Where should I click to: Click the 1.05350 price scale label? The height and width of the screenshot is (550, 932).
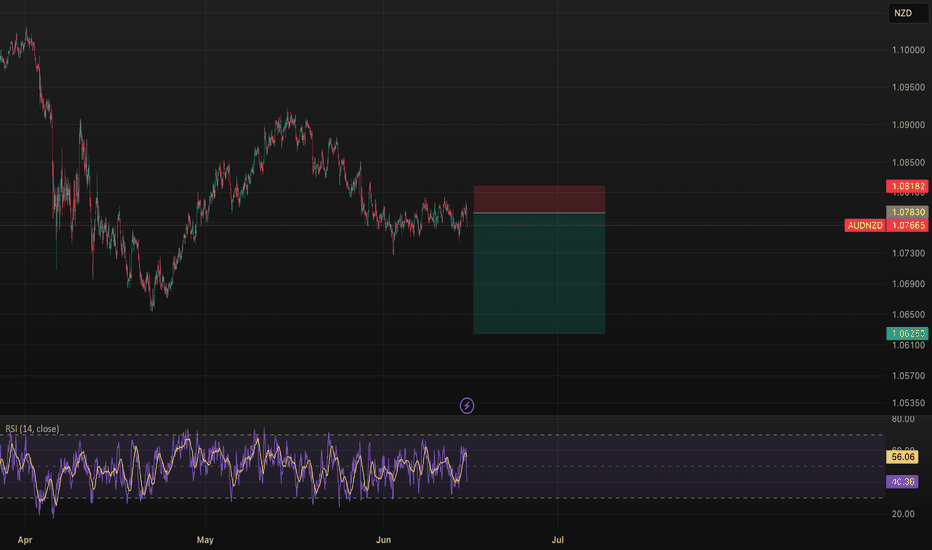(908, 403)
